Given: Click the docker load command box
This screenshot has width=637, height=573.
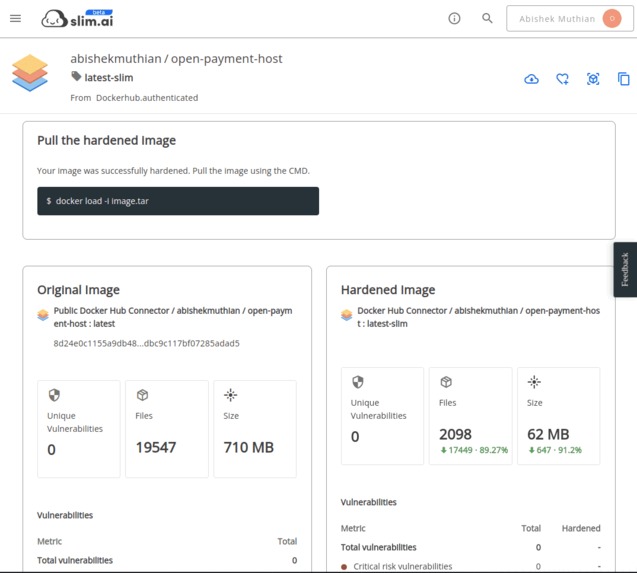Looking at the screenshot, I should point(178,201).
